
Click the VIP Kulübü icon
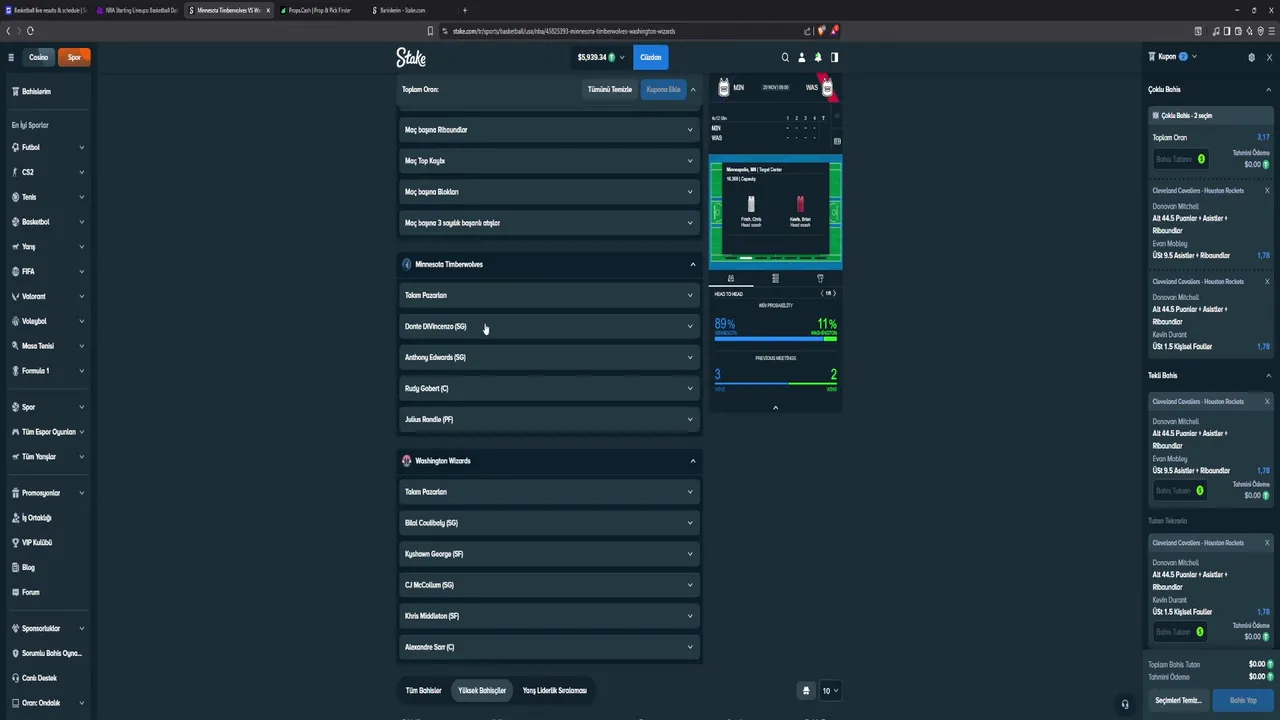pyautogui.click(x=16, y=543)
